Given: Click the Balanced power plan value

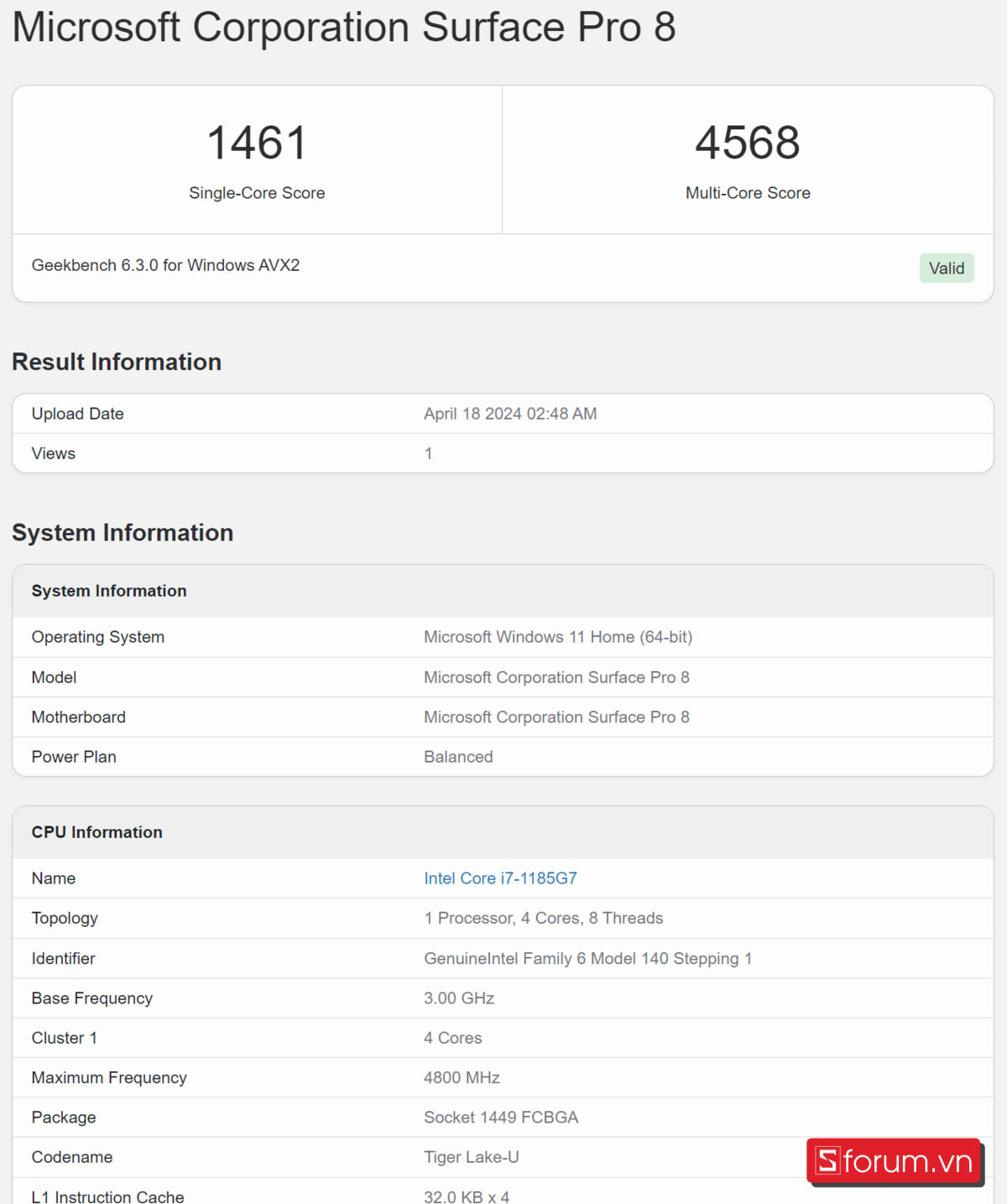Looking at the screenshot, I should [458, 757].
